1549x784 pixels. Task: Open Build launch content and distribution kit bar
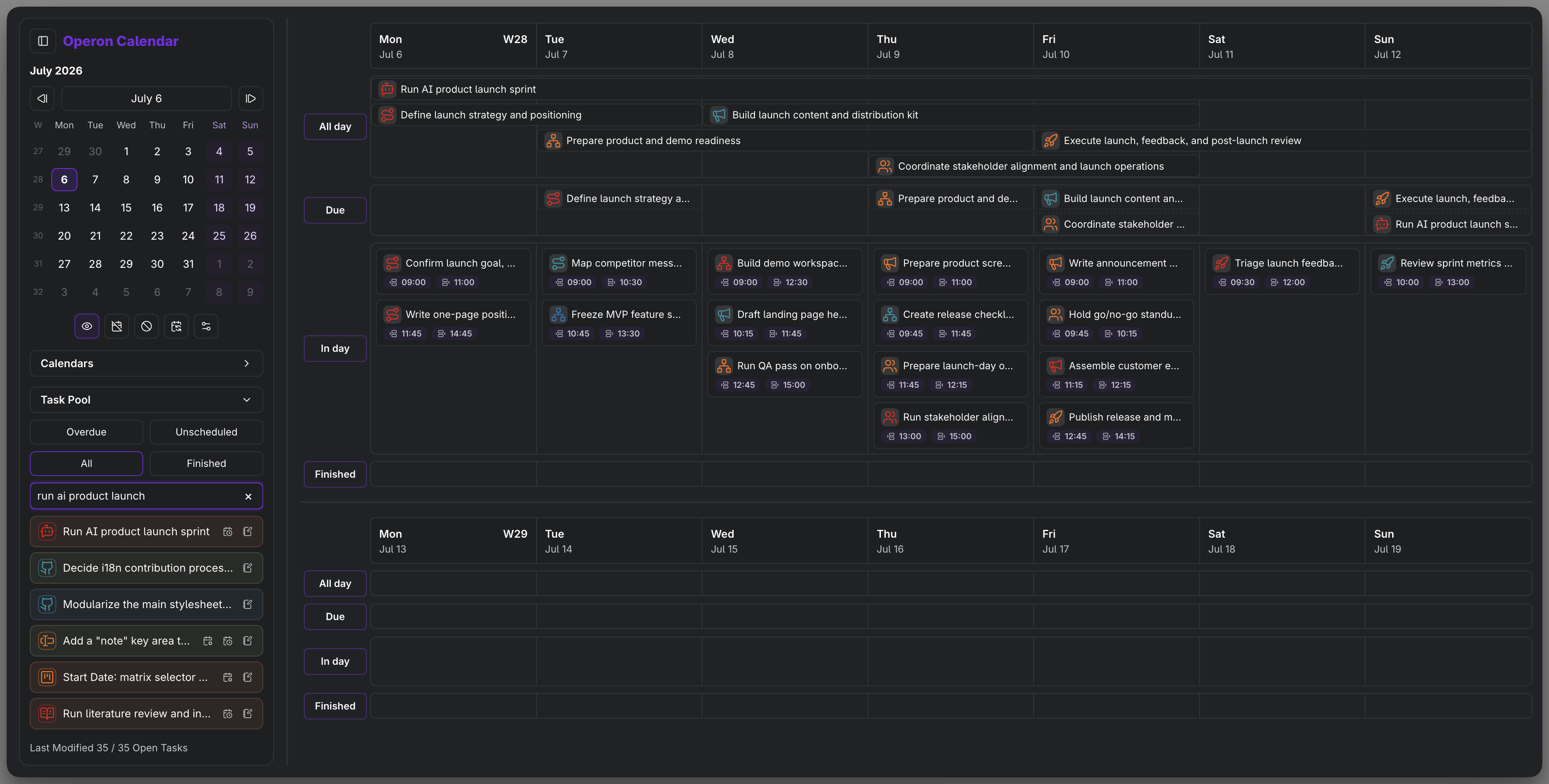[x=951, y=115]
